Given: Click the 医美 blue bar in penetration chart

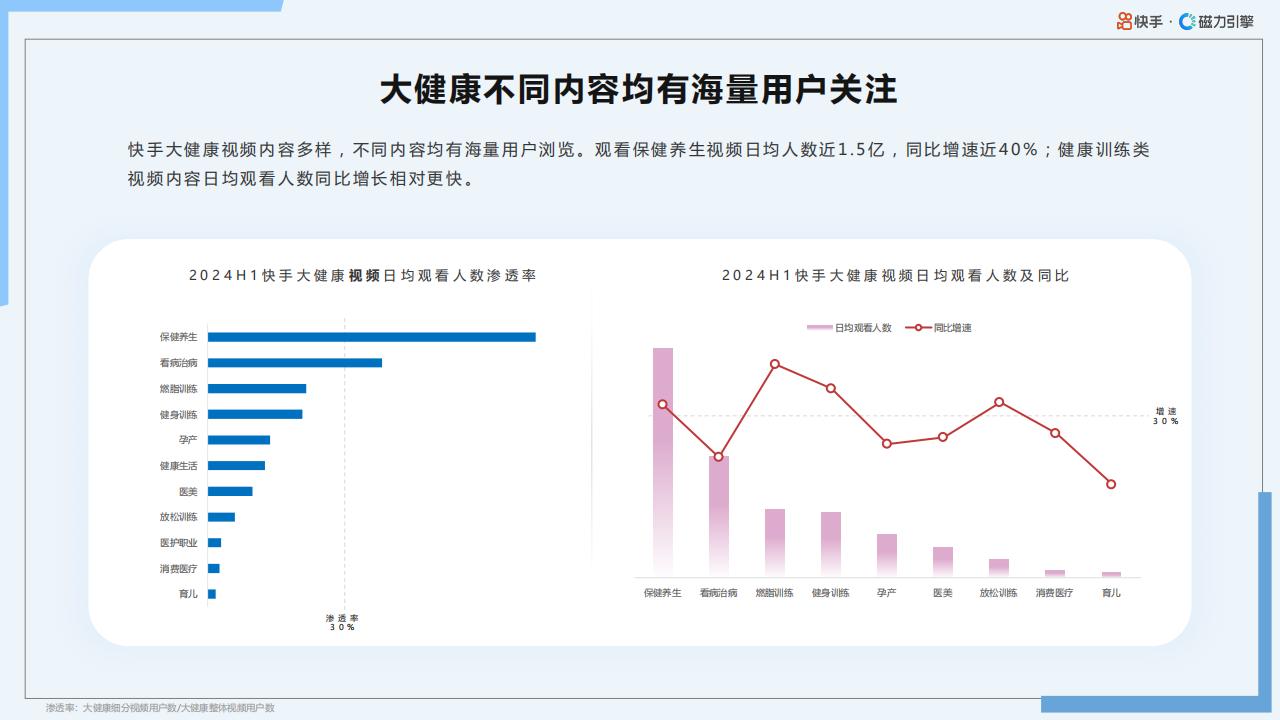Looking at the screenshot, I should pyautogui.click(x=230, y=491).
